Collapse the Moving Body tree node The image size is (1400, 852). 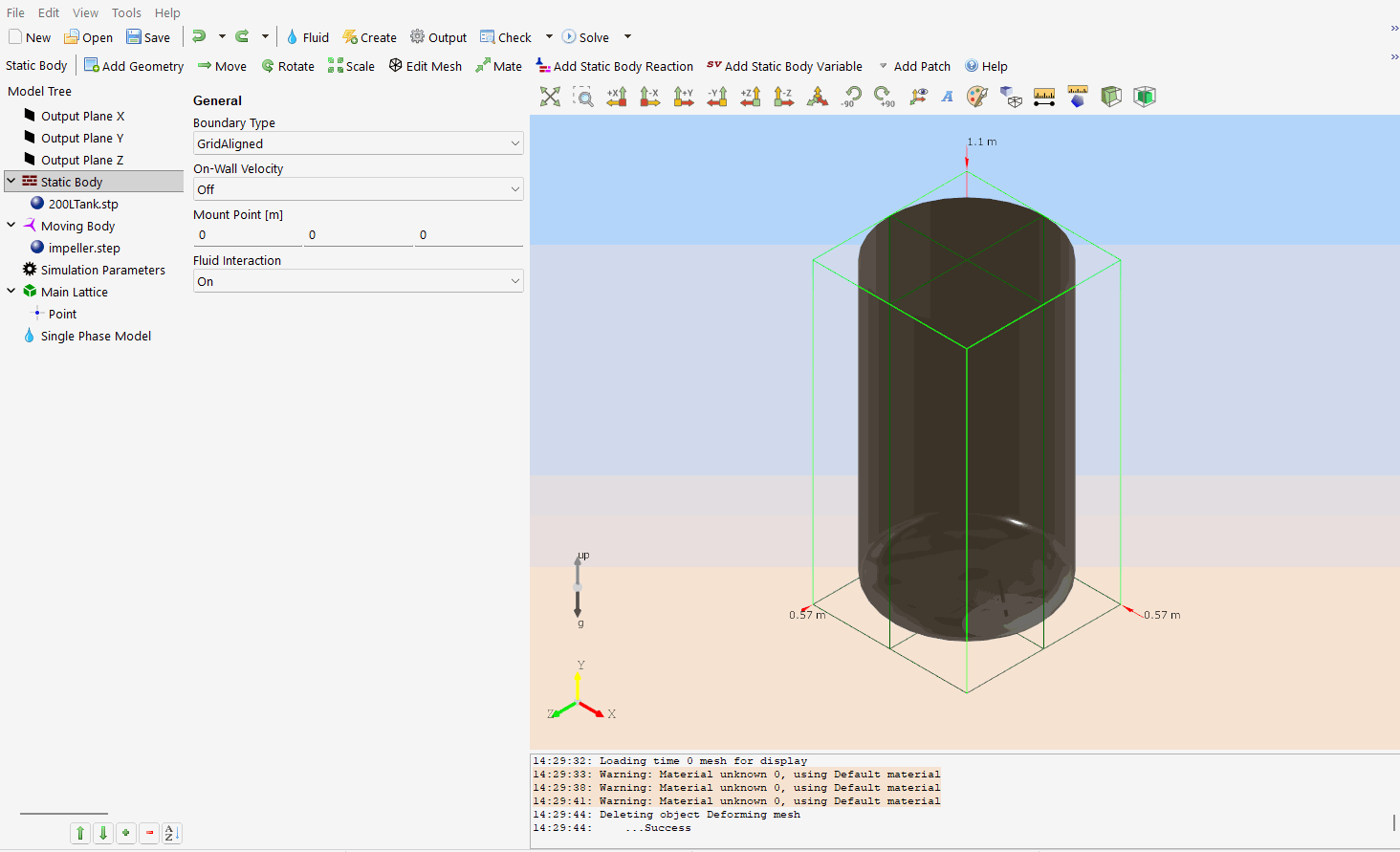tap(11, 226)
